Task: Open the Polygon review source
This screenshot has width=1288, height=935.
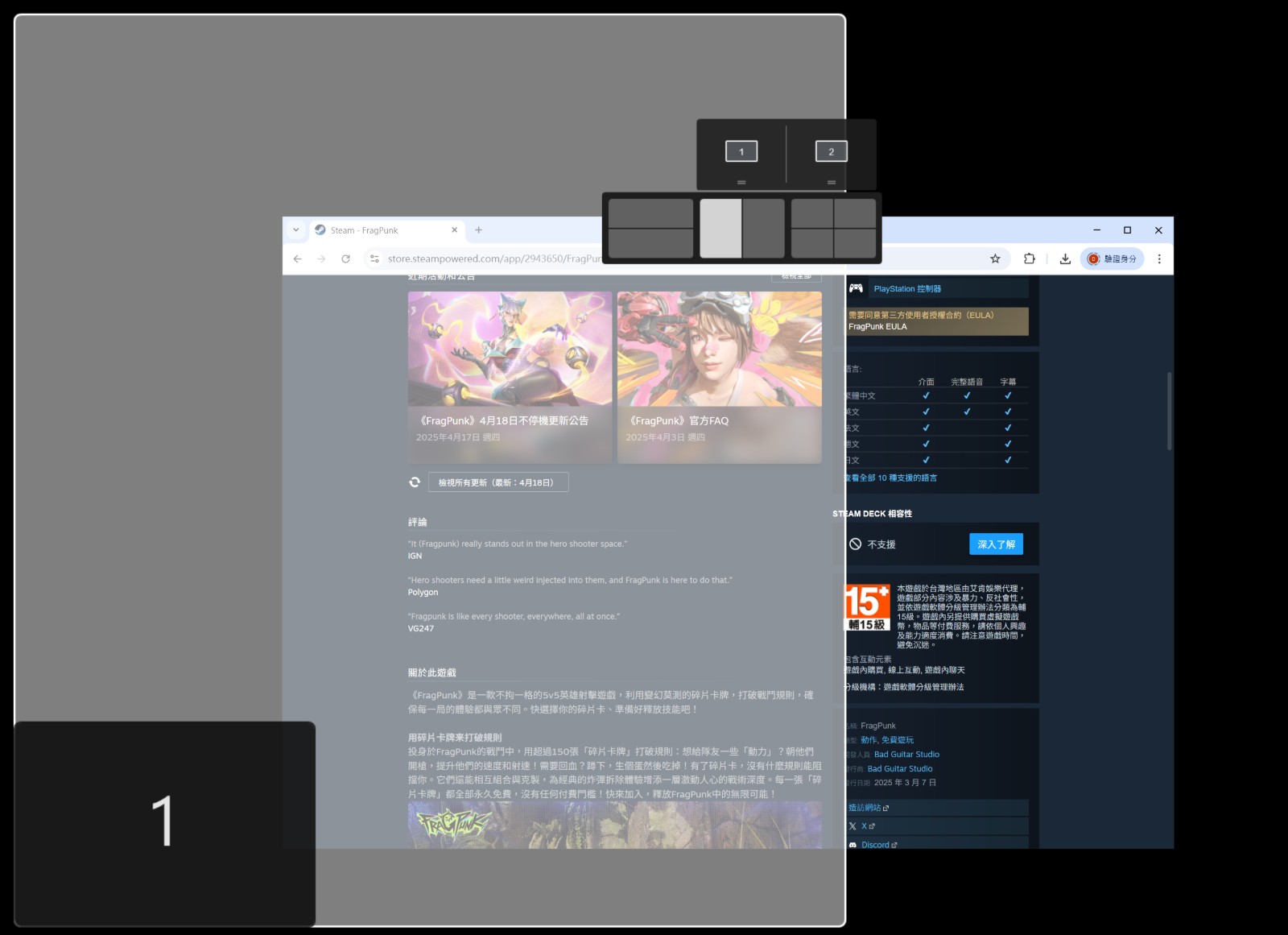Action: pyautogui.click(x=423, y=592)
